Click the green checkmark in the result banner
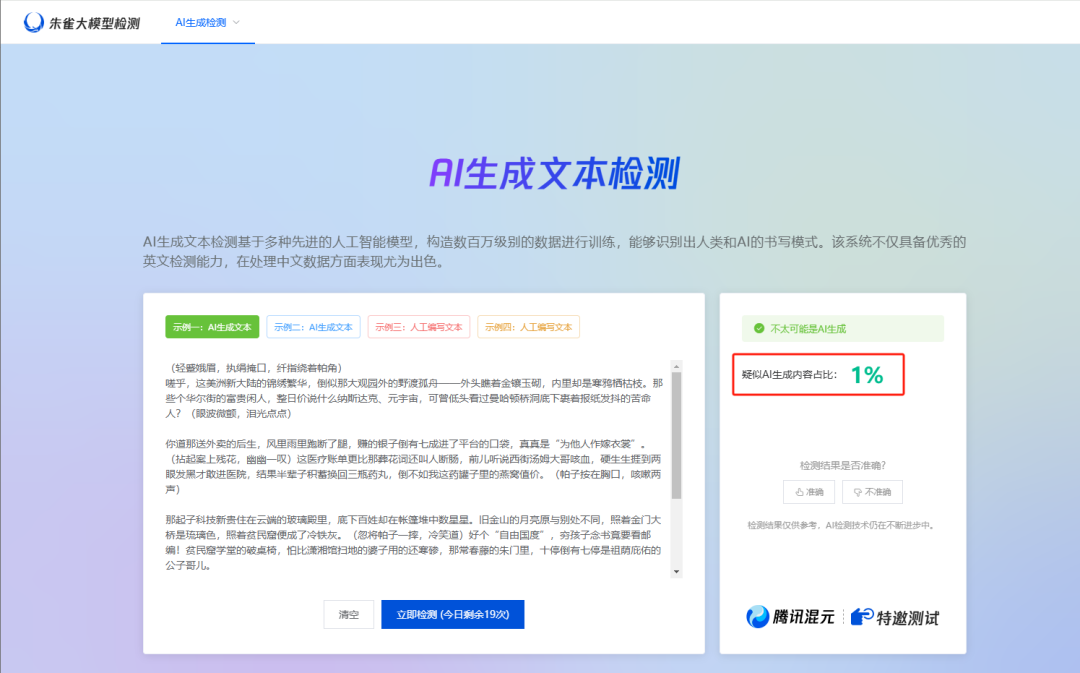Viewport: 1080px width, 673px height. pos(759,328)
